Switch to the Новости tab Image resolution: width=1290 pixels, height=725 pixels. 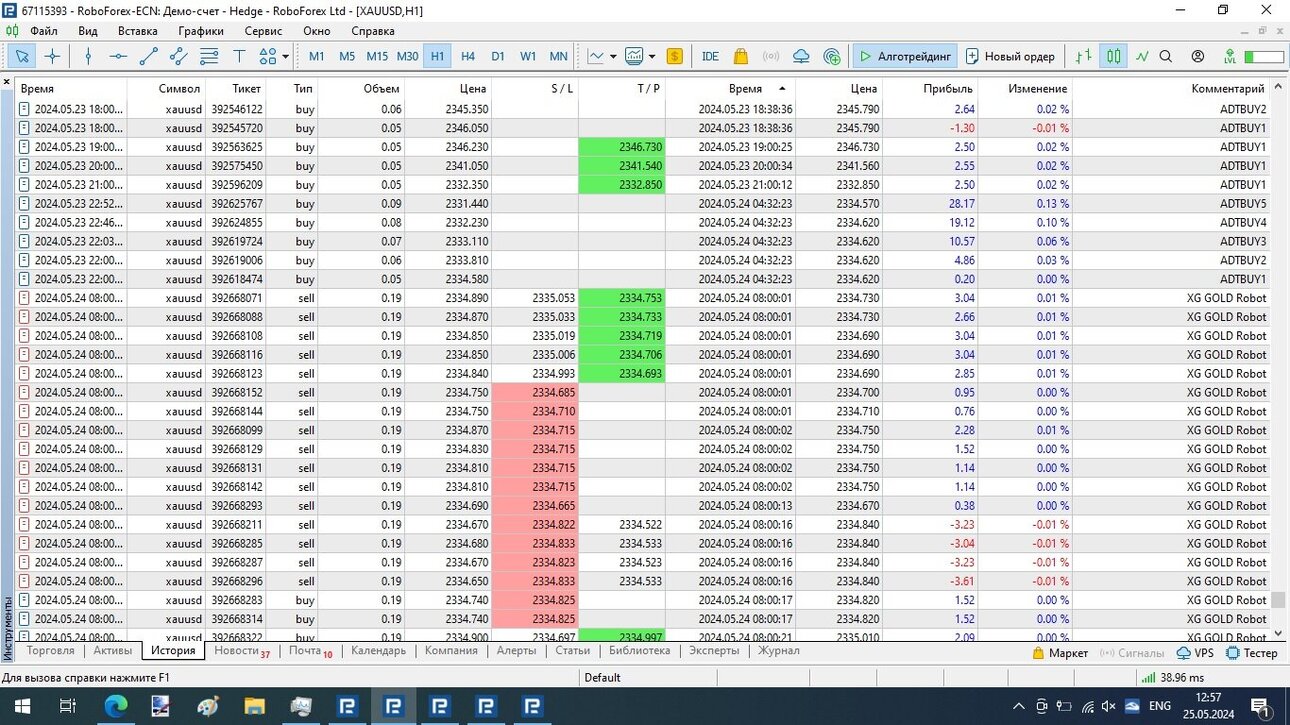pyautogui.click(x=242, y=651)
